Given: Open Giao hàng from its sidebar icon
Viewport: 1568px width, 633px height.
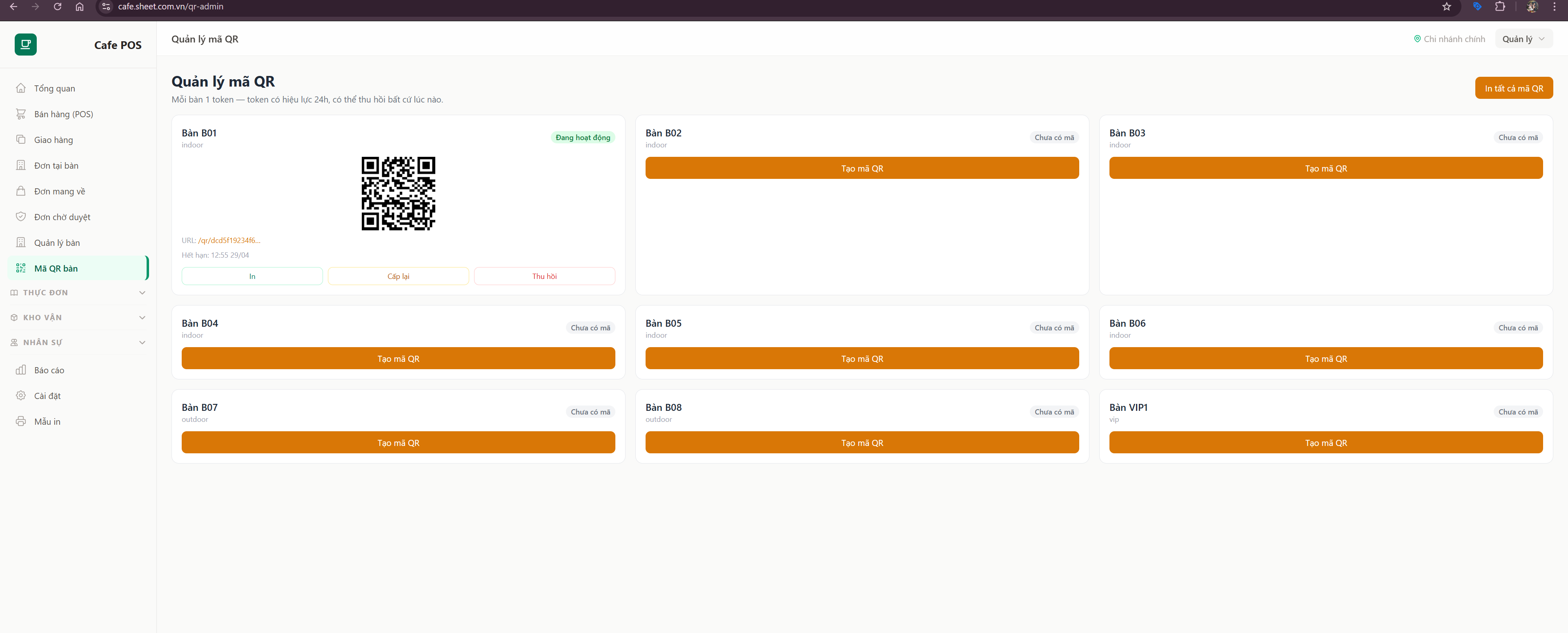Looking at the screenshot, I should [x=21, y=139].
